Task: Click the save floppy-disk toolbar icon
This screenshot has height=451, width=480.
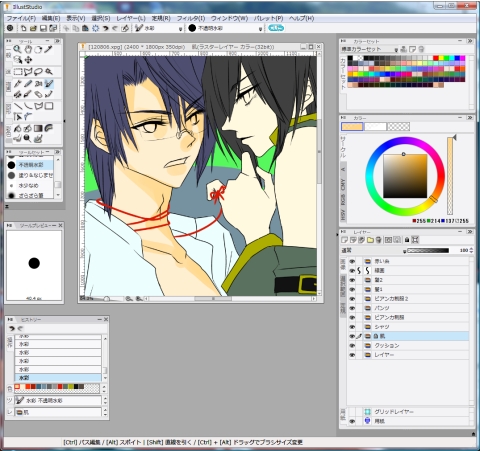Action: click(x=43, y=28)
